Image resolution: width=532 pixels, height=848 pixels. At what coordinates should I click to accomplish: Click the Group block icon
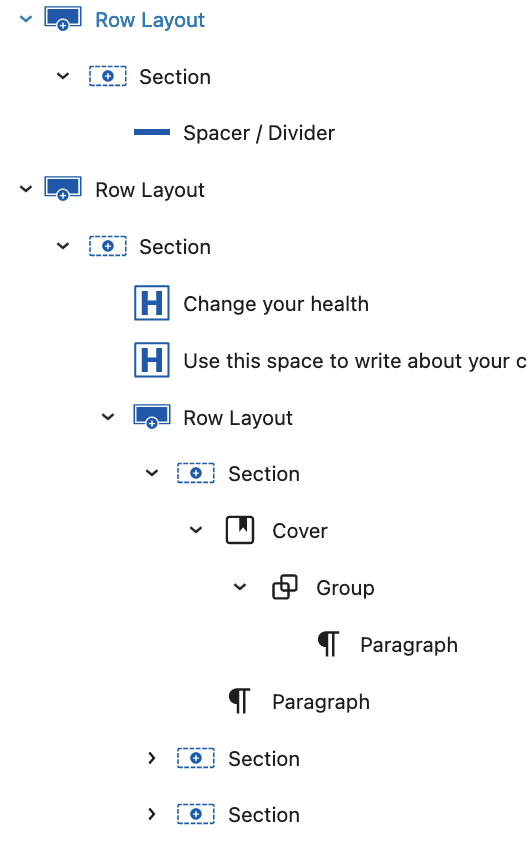(284, 587)
